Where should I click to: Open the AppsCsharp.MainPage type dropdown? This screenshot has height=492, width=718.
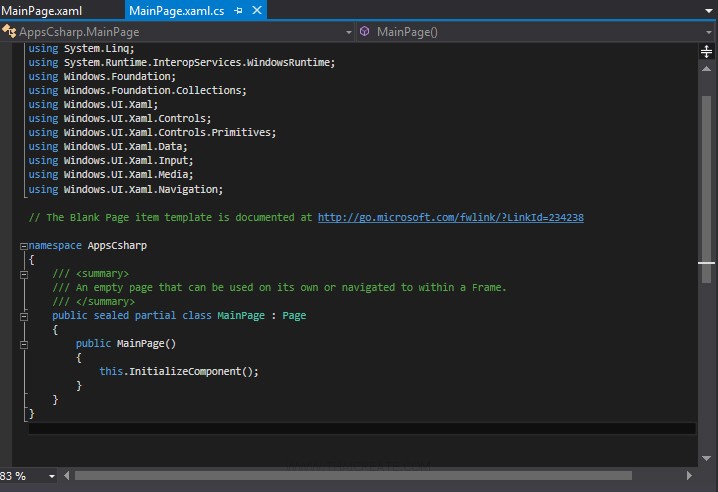(x=348, y=32)
